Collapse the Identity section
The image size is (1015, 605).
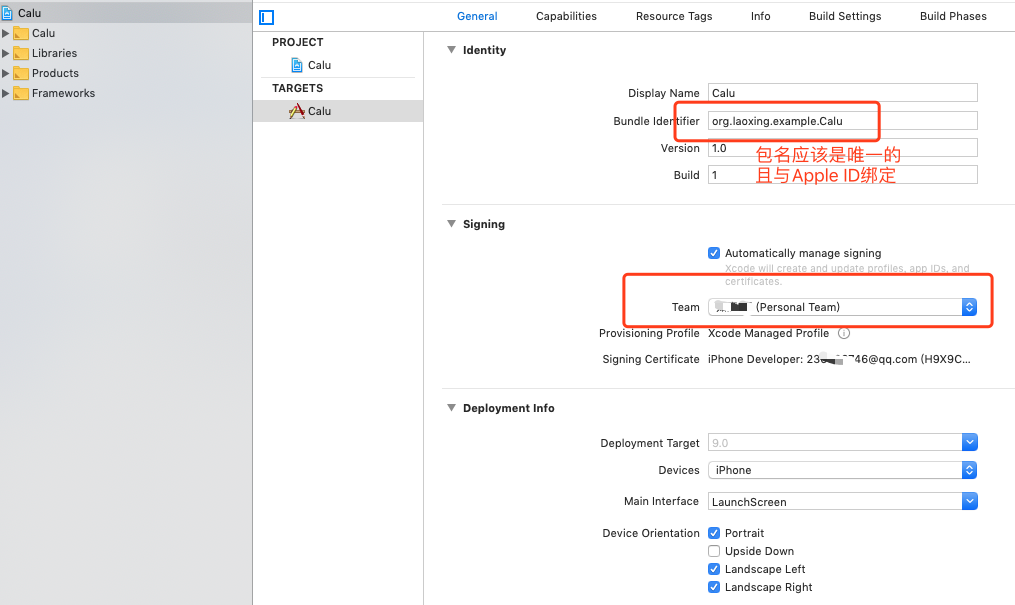coord(451,50)
